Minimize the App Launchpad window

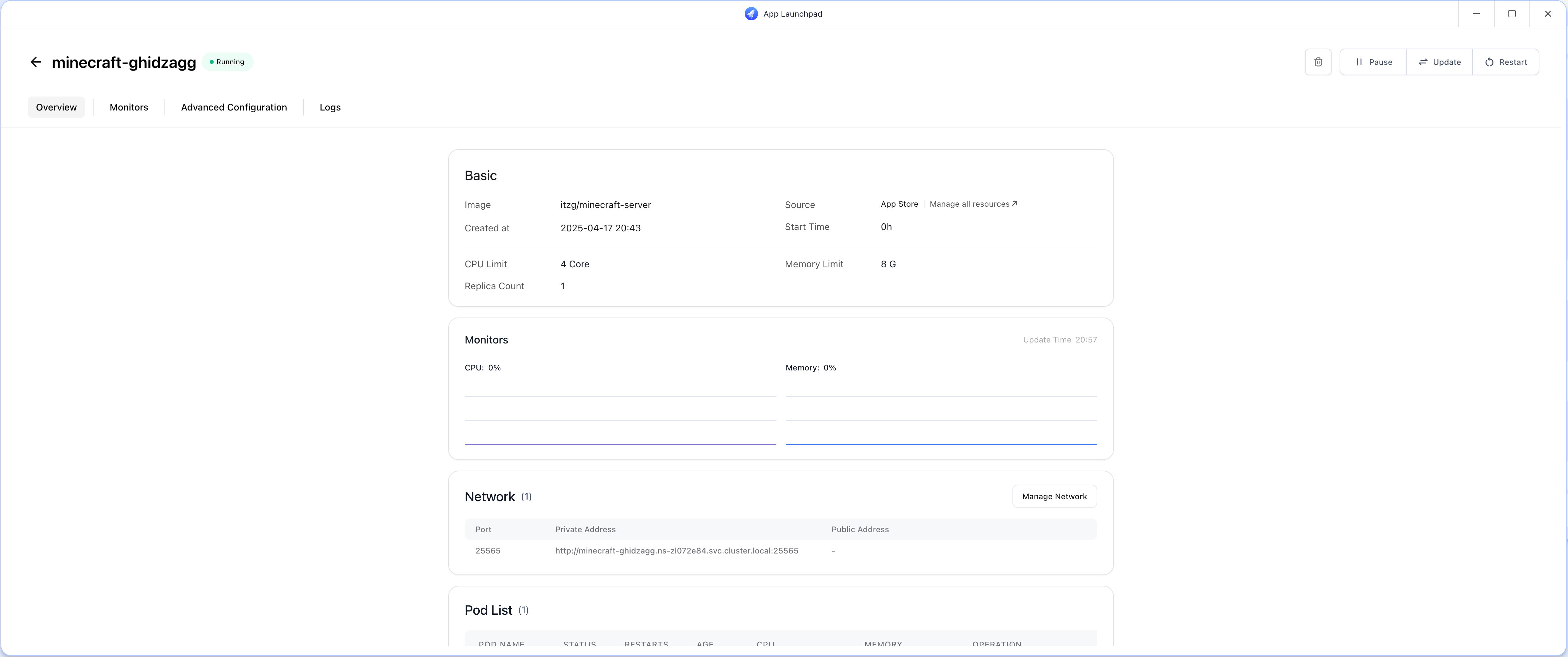coord(1476,13)
